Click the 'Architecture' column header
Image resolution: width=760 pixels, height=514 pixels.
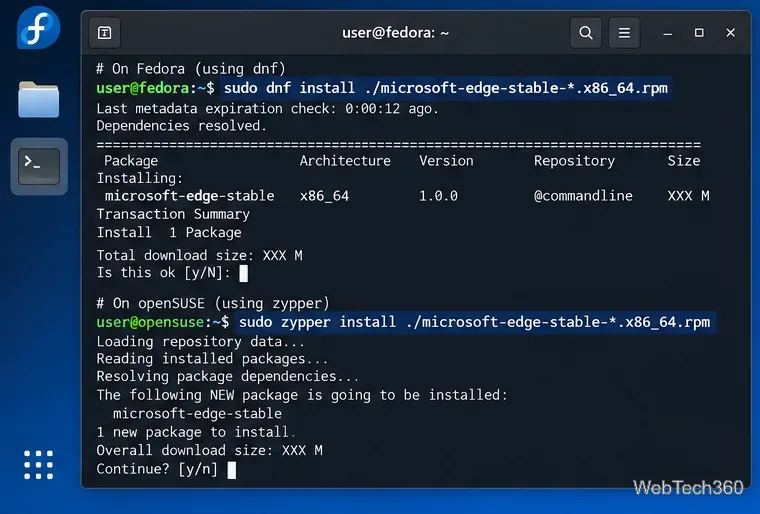[345, 161]
